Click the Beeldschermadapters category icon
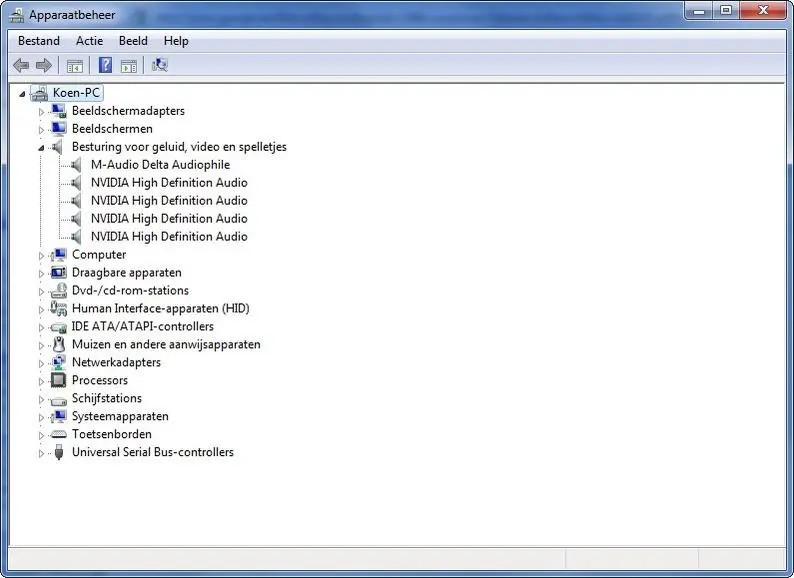The height and width of the screenshot is (578, 794). pos(59,111)
